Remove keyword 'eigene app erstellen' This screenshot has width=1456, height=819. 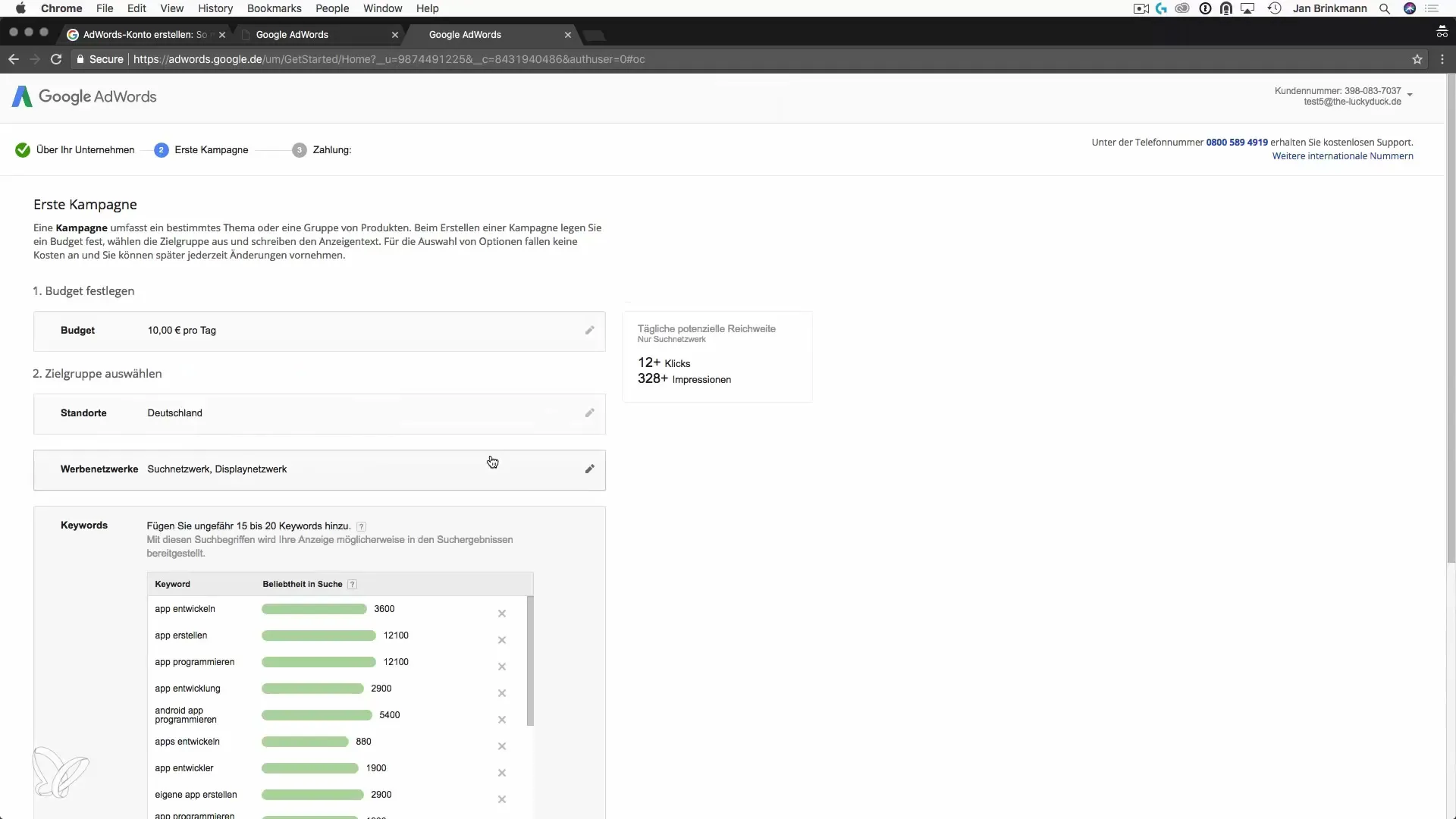(501, 799)
